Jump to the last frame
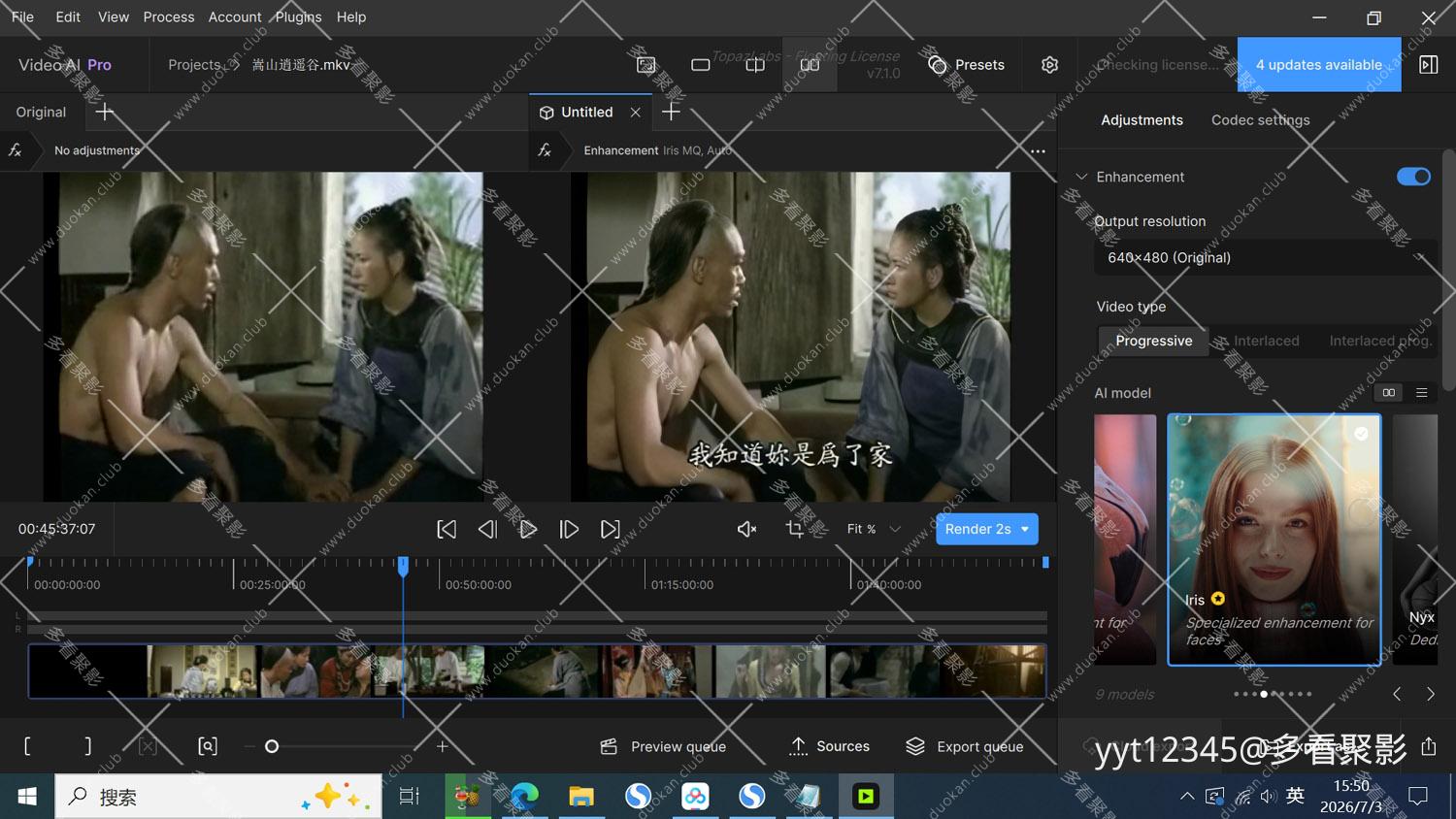Viewport: 1456px width, 819px height. point(610,529)
